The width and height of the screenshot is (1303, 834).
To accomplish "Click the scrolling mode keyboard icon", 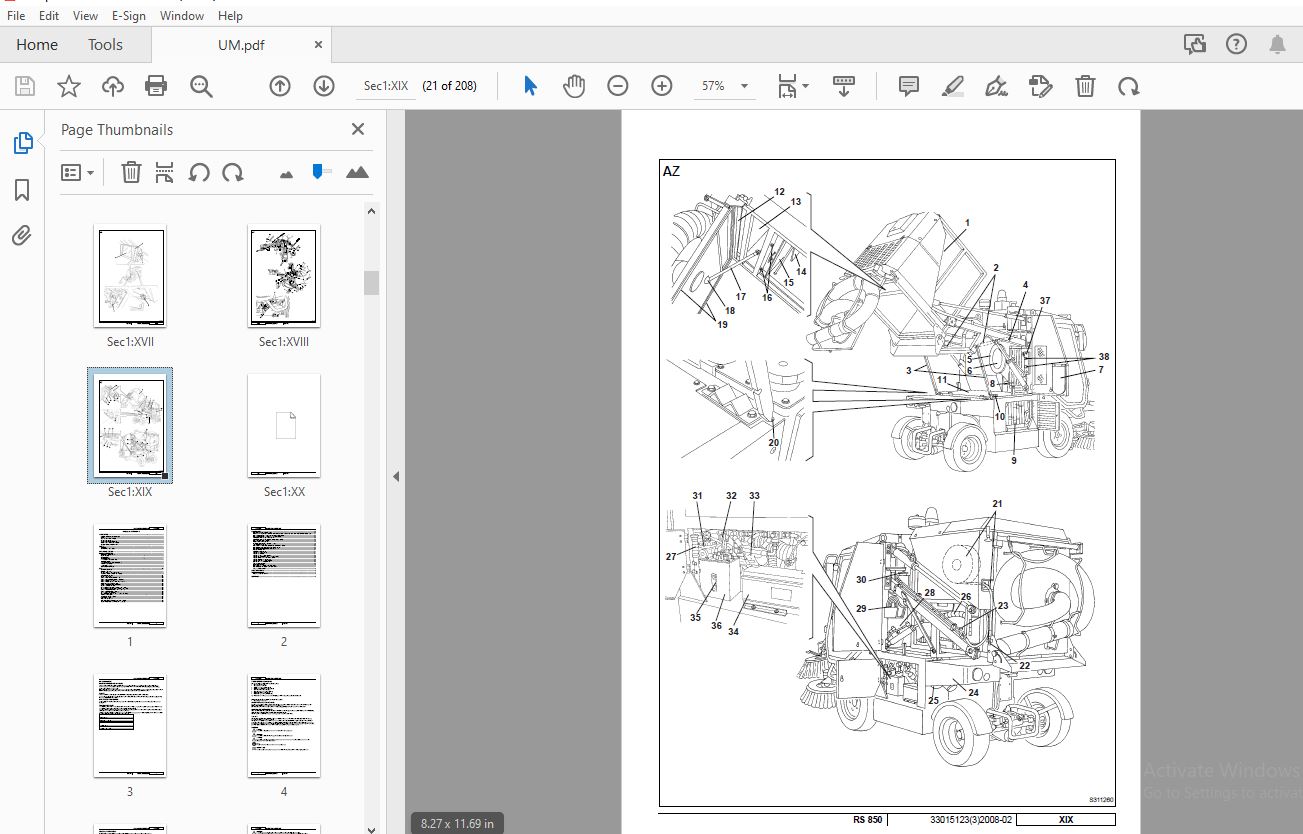I will [843, 86].
